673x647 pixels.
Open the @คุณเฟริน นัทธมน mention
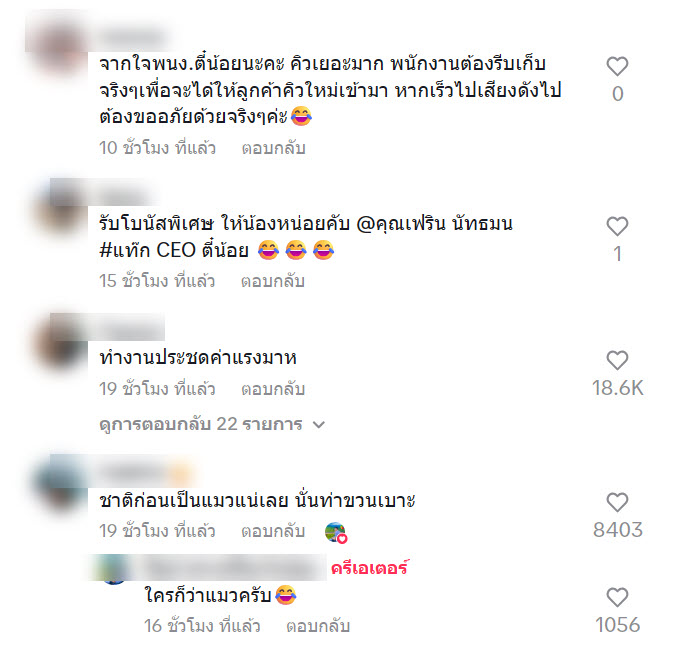coord(435,224)
